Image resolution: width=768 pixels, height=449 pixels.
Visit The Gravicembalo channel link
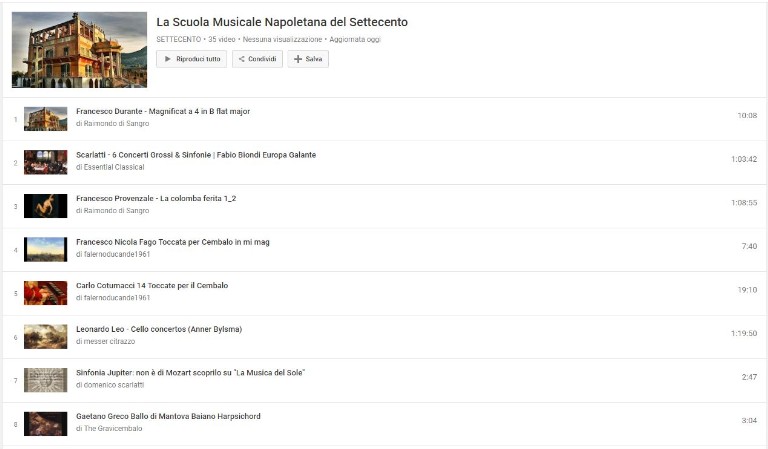(113, 429)
